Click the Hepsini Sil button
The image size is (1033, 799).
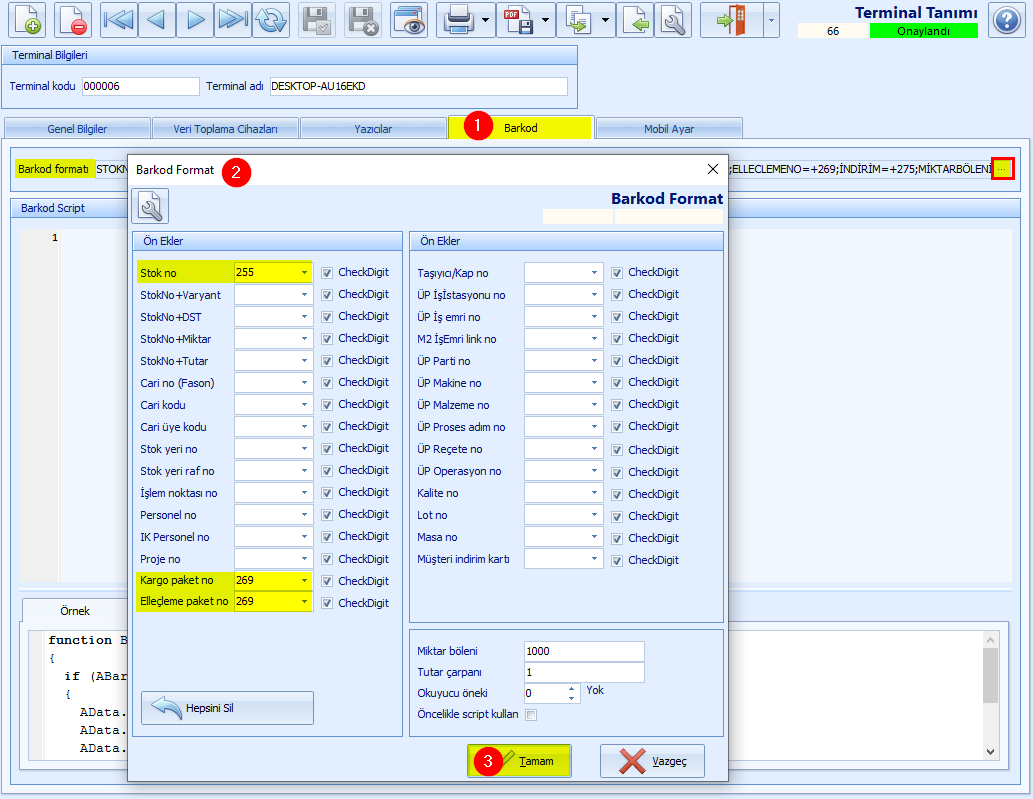[227, 708]
